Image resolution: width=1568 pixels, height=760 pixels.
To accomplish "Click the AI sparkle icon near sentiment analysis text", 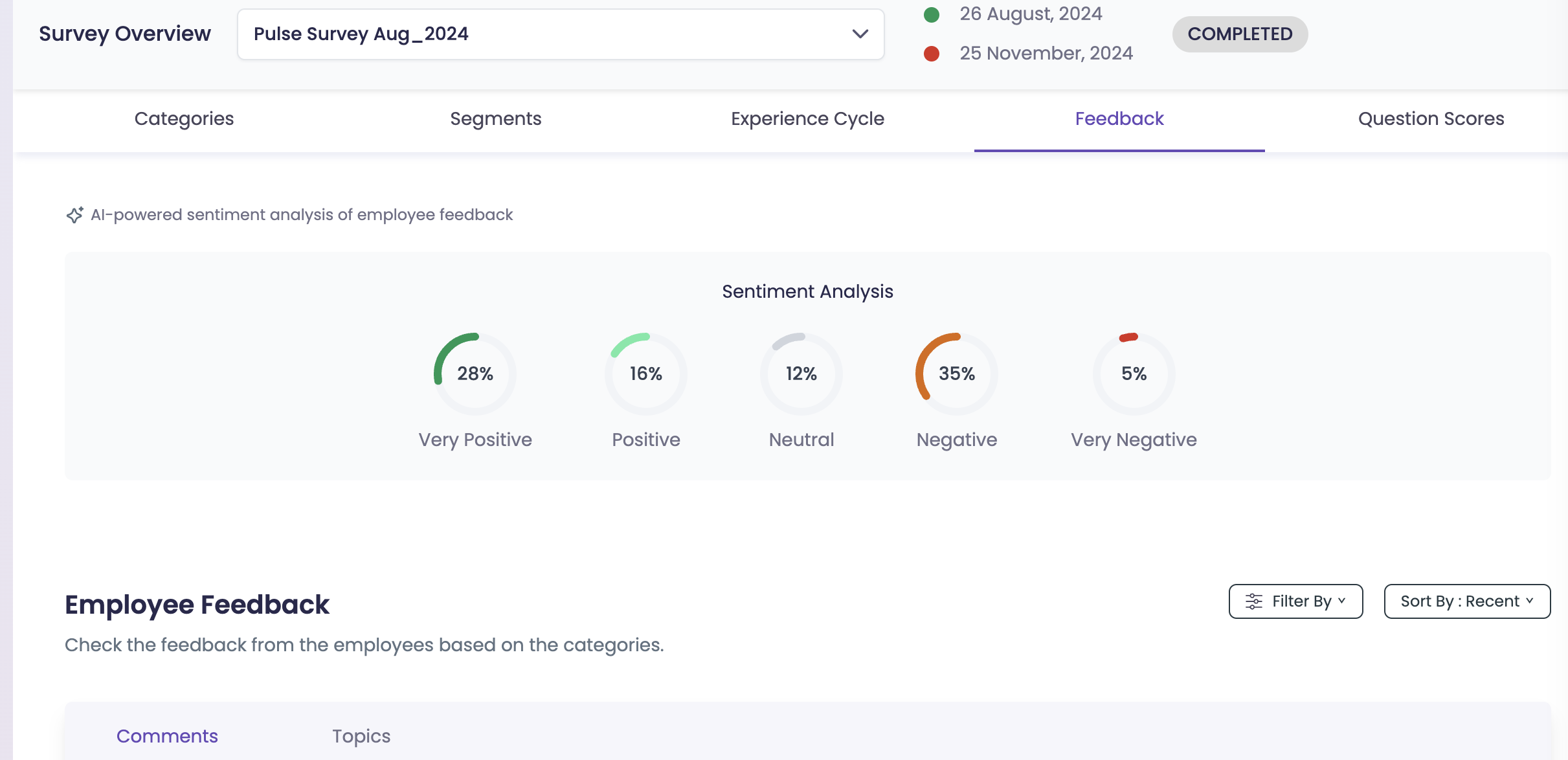I will coord(75,214).
